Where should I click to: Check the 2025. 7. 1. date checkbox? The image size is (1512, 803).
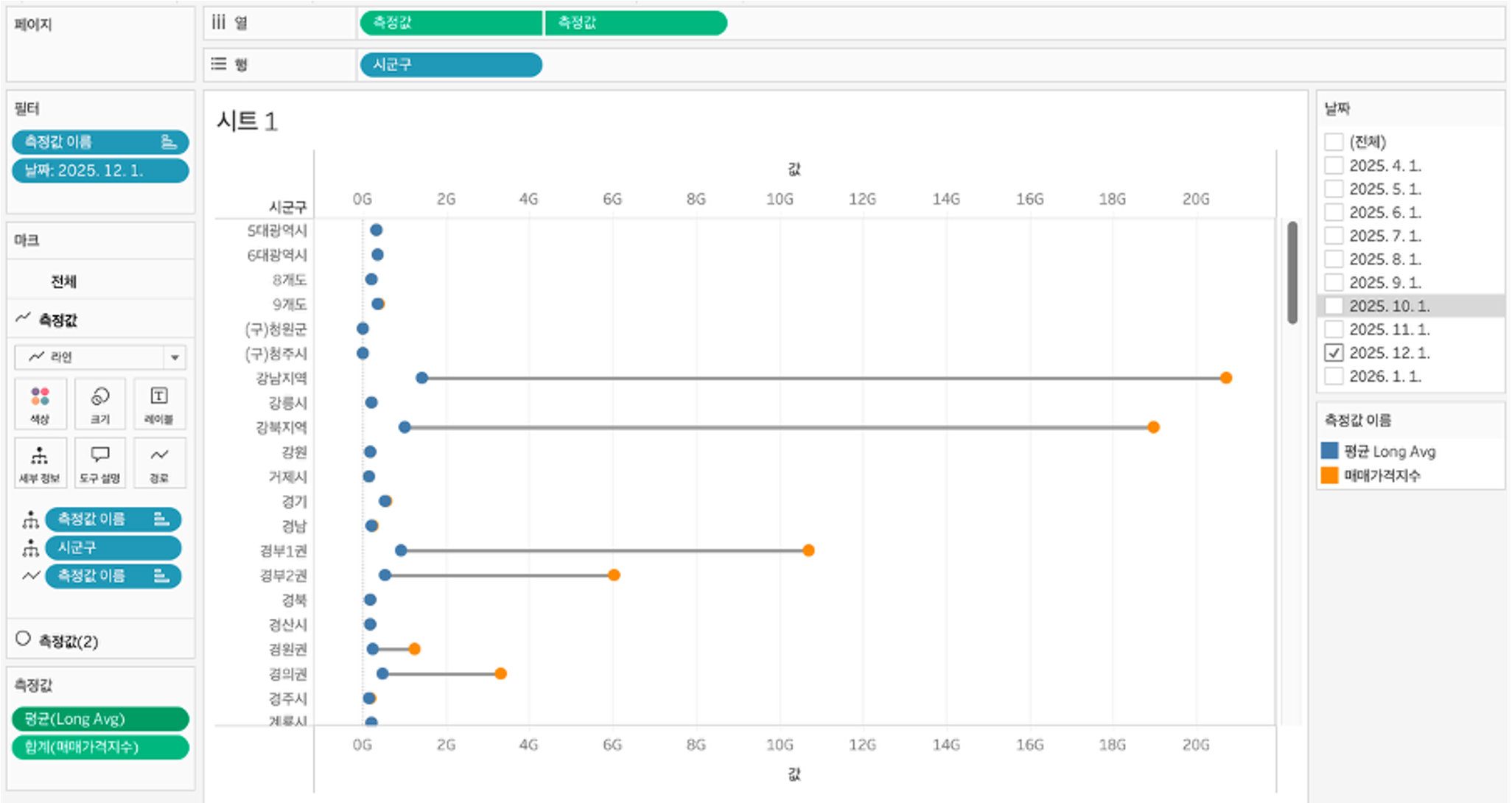pyautogui.click(x=1334, y=236)
